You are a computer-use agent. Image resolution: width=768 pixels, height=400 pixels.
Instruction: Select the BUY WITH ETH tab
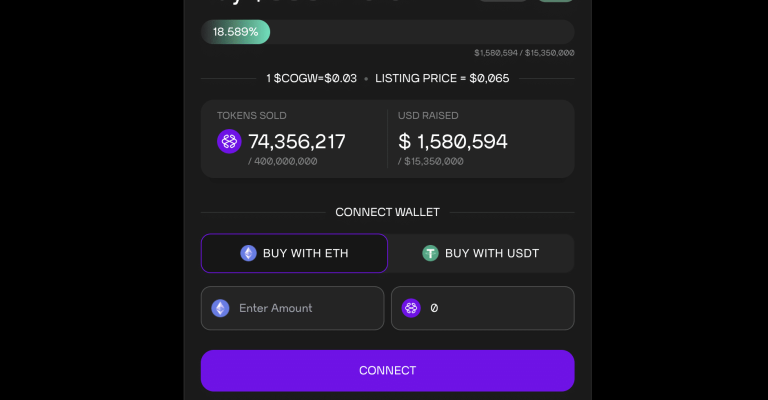[294, 253]
